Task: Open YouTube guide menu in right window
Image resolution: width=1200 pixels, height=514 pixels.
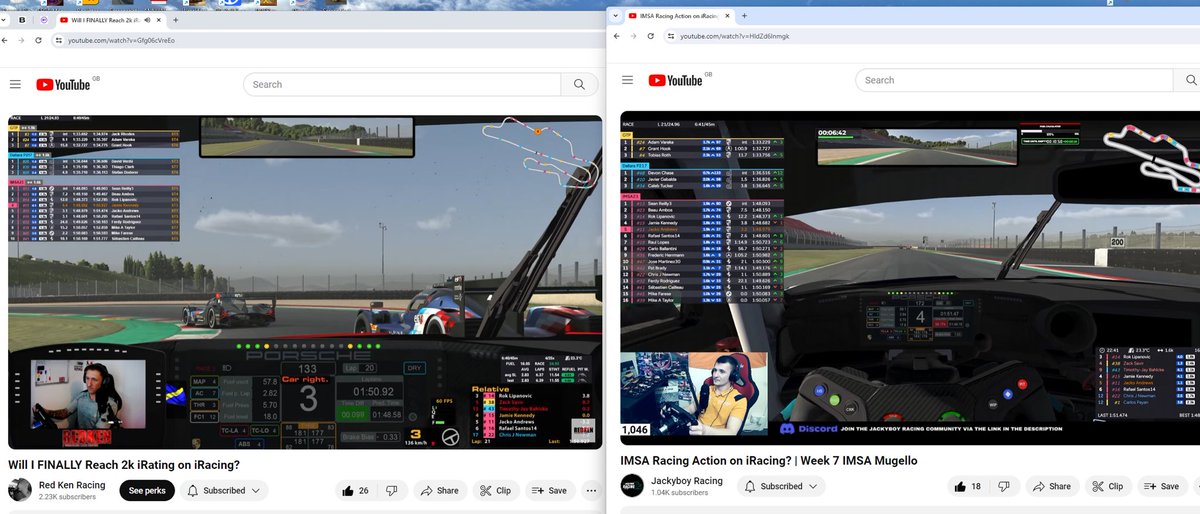Action: click(628, 80)
